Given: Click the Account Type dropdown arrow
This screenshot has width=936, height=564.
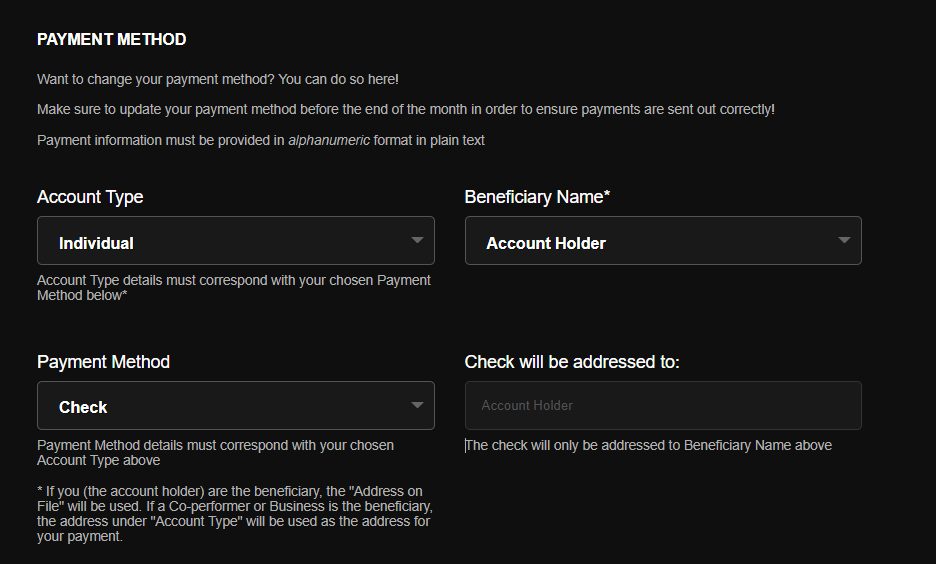Looking at the screenshot, I should pyautogui.click(x=417, y=240).
